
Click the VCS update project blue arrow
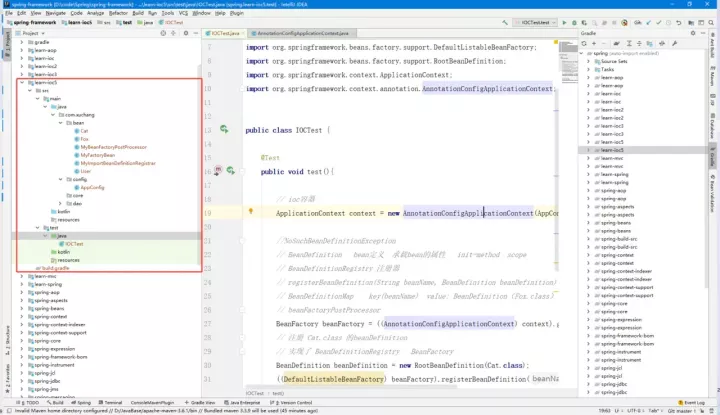tap(648, 22)
